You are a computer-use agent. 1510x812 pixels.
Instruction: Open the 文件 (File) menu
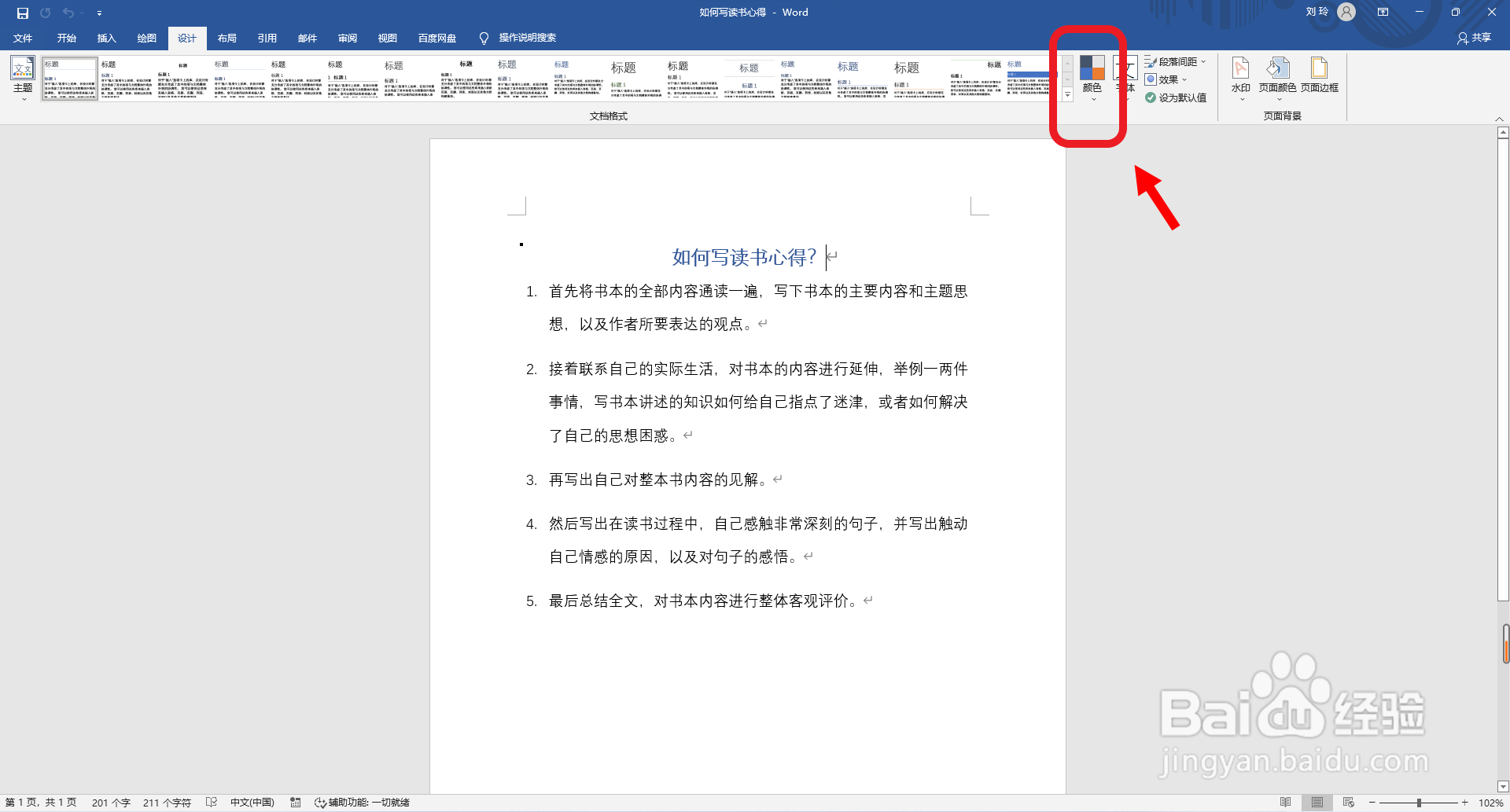coord(23,37)
